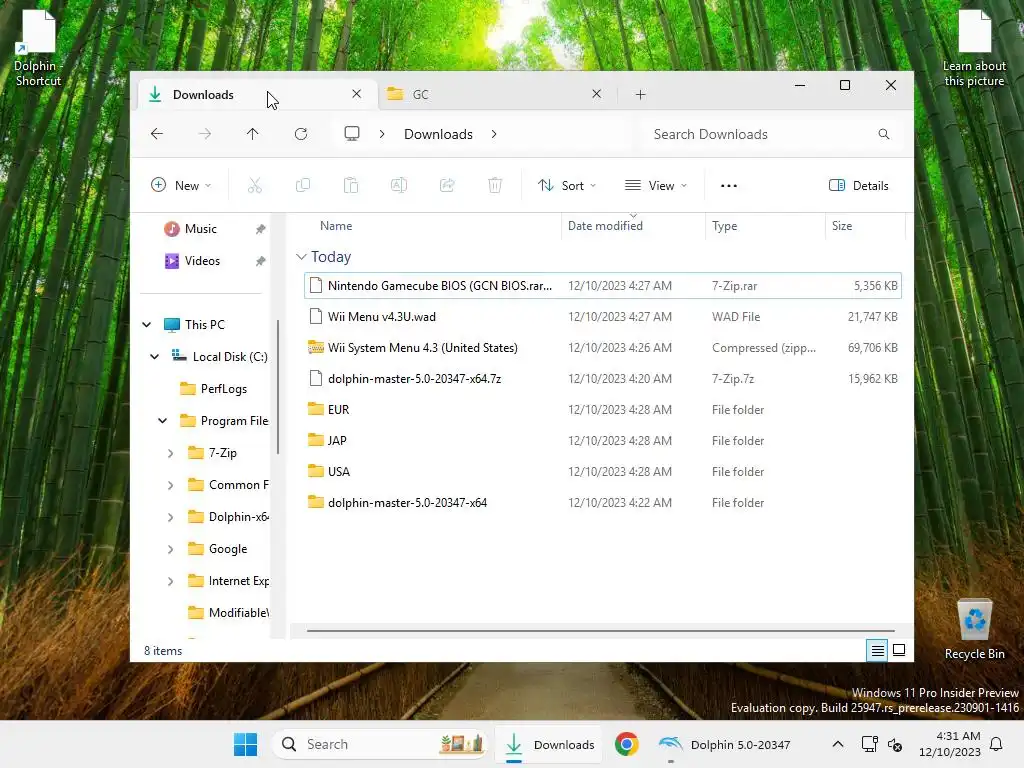Collapse the This PC tree node
Image resolution: width=1024 pixels, height=768 pixels.
147,325
